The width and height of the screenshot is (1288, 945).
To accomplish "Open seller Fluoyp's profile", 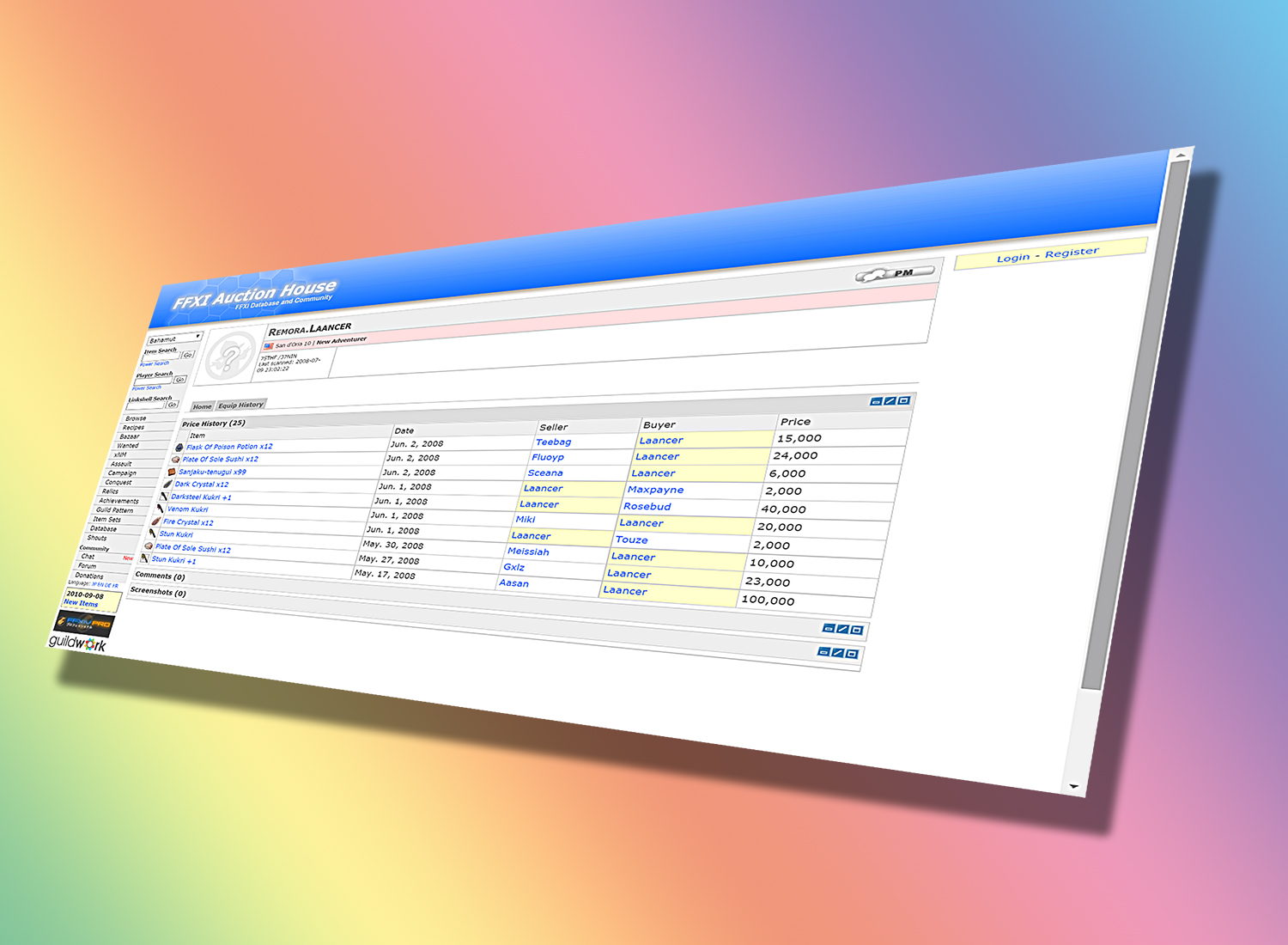I will (x=548, y=457).
